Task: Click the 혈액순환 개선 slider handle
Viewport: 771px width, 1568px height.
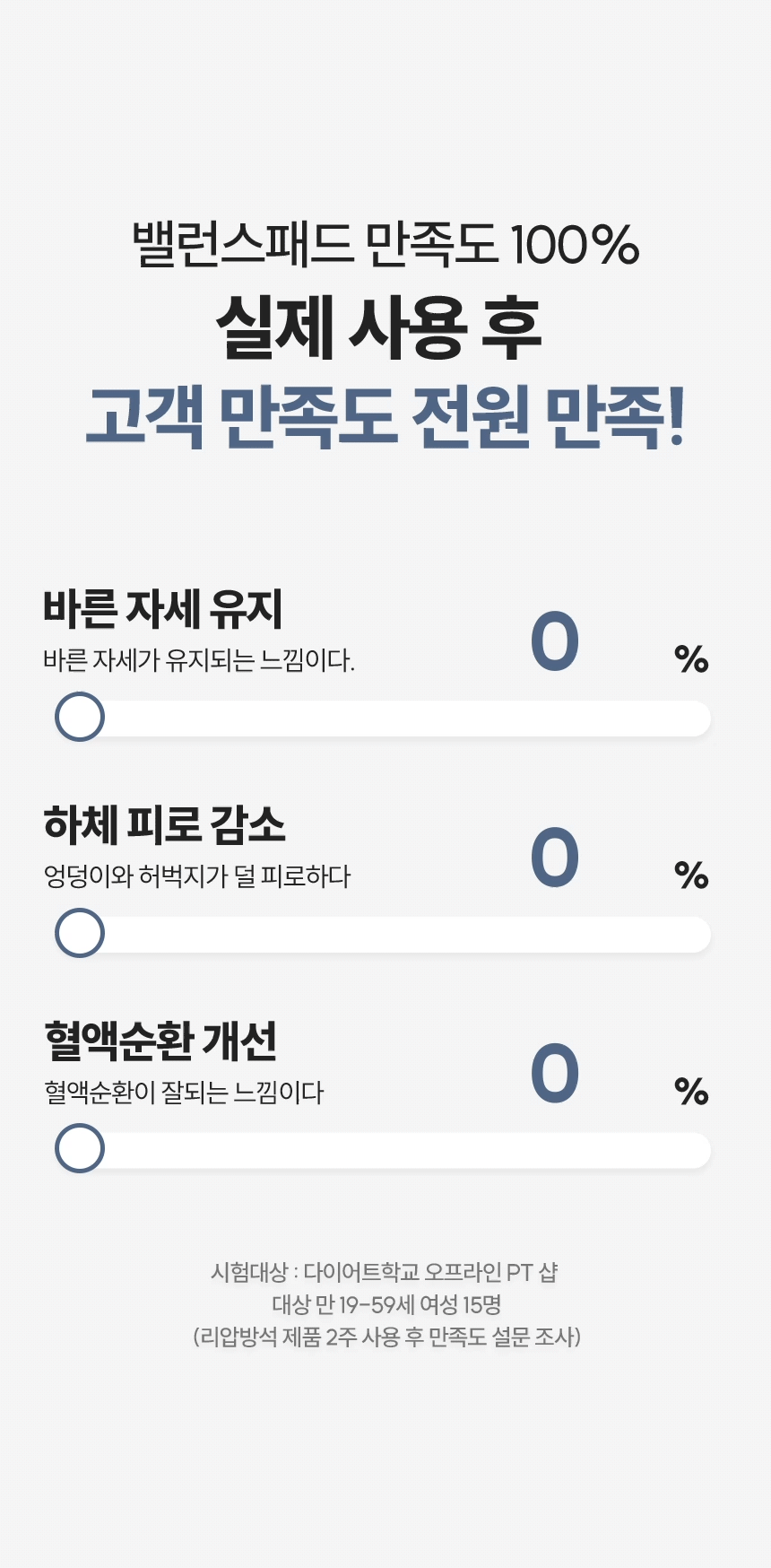Action: point(80,1148)
